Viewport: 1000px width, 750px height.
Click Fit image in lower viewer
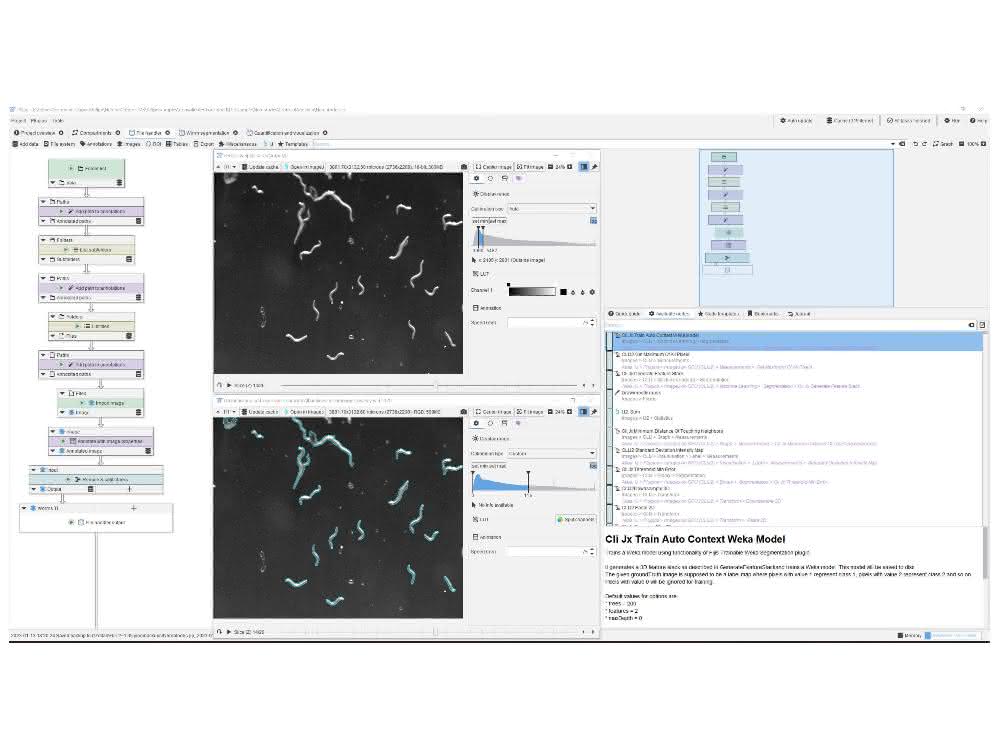[530, 412]
